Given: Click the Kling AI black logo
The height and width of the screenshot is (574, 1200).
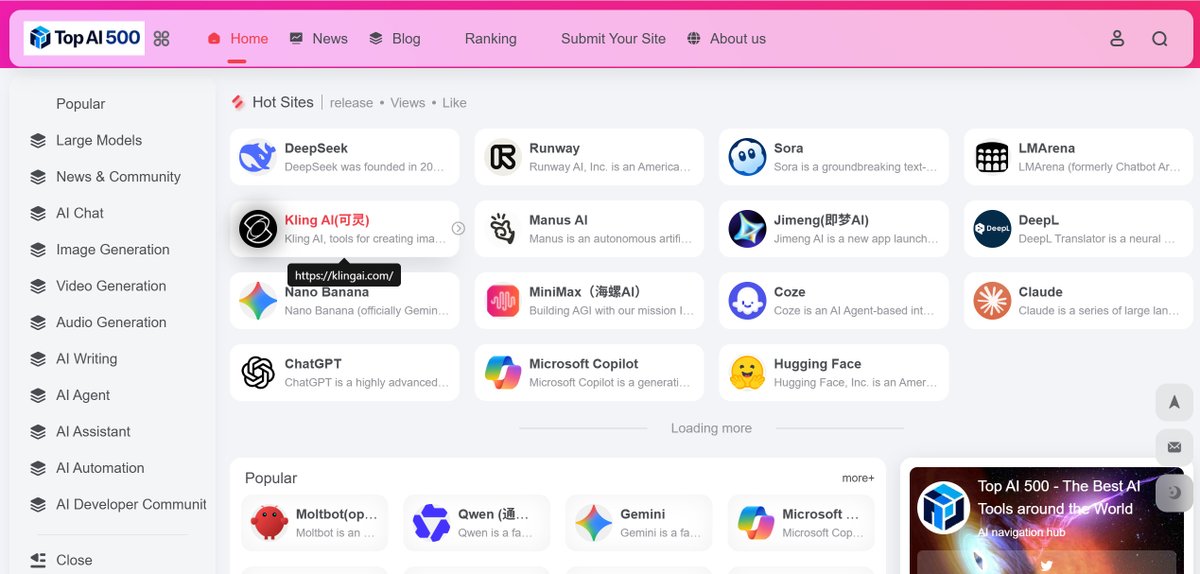Looking at the screenshot, I should 258,229.
